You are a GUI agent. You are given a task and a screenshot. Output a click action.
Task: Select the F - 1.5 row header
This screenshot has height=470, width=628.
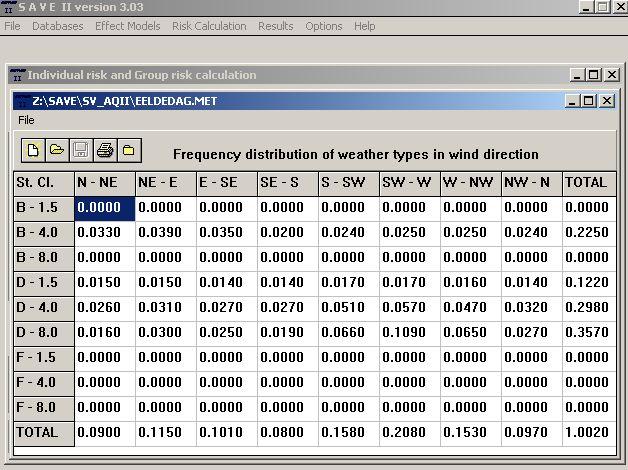pyautogui.click(x=44, y=358)
